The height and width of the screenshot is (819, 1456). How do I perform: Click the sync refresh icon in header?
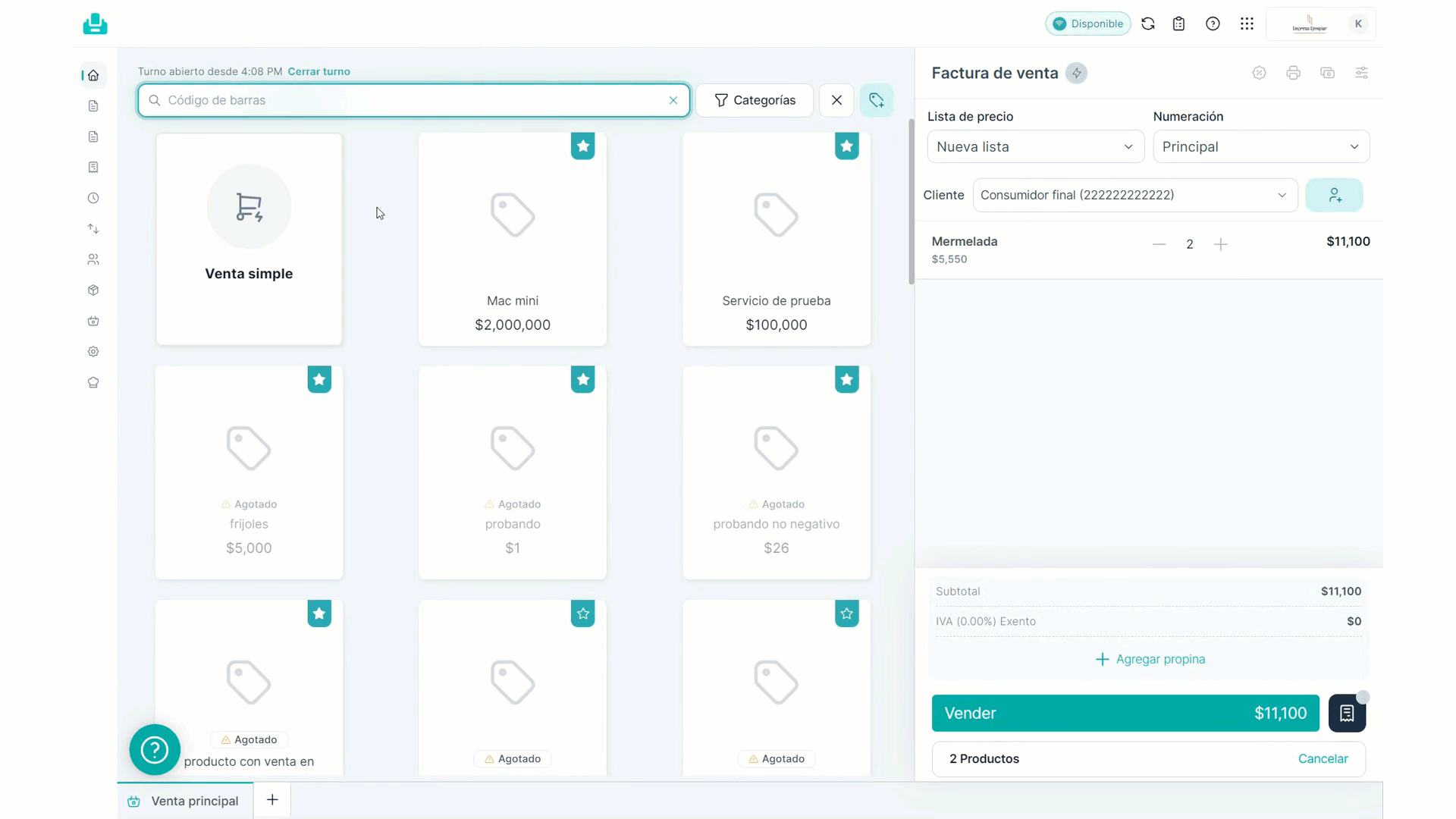[x=1148, y=24]
